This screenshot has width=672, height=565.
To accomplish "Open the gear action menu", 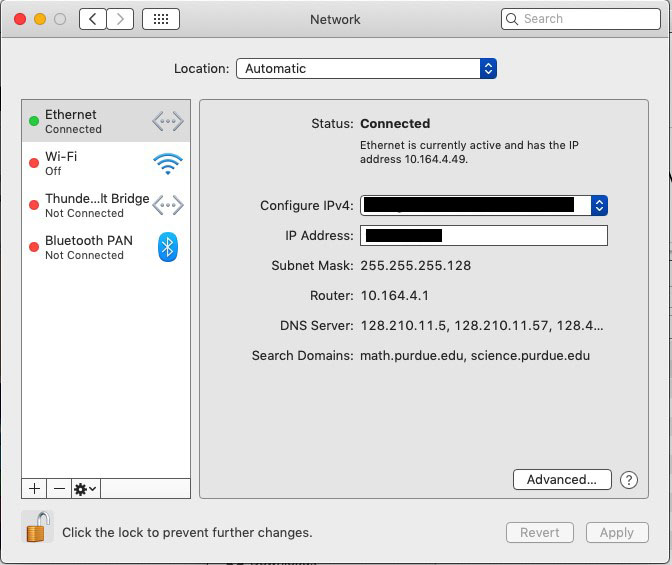I will [x=85, y=488].
